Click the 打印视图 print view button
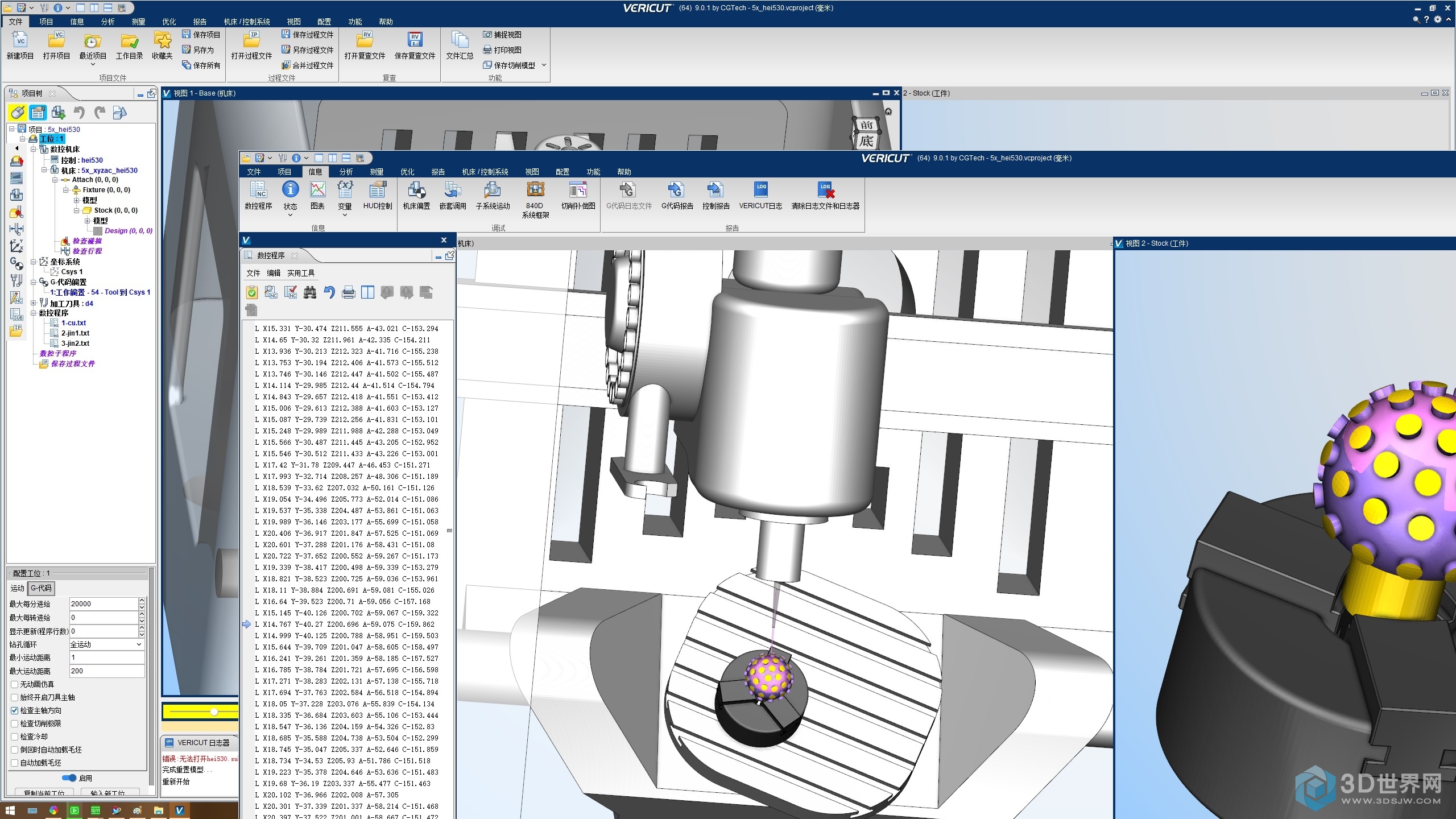 [x=502, y=50]
